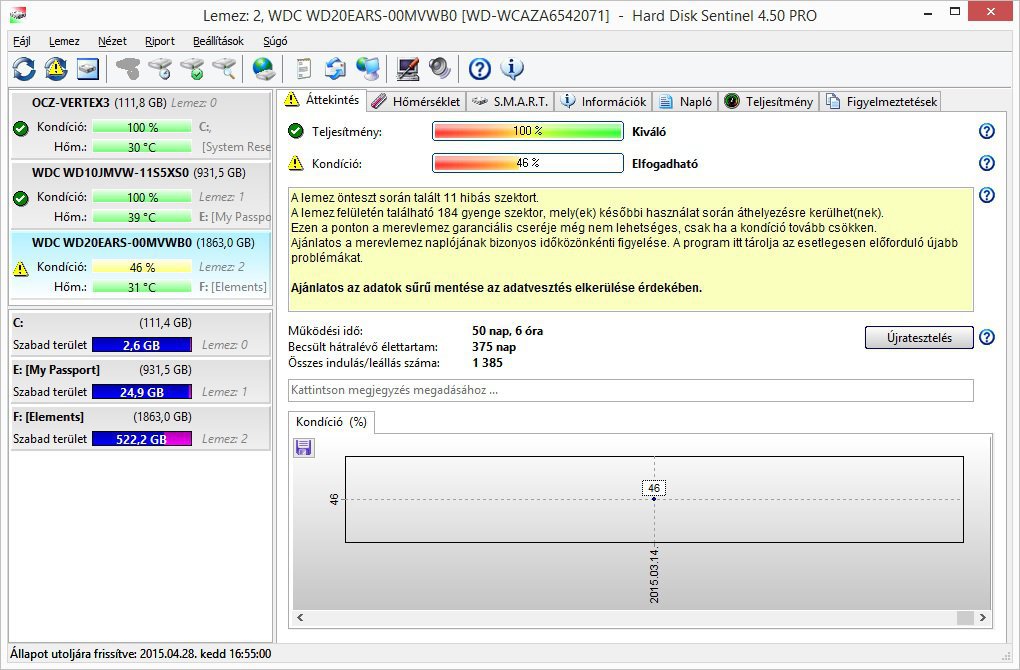Click the gray stethoscope-like toolbar icon
This screenshot has height=670, width=1020.
click(x=128, y=68)
